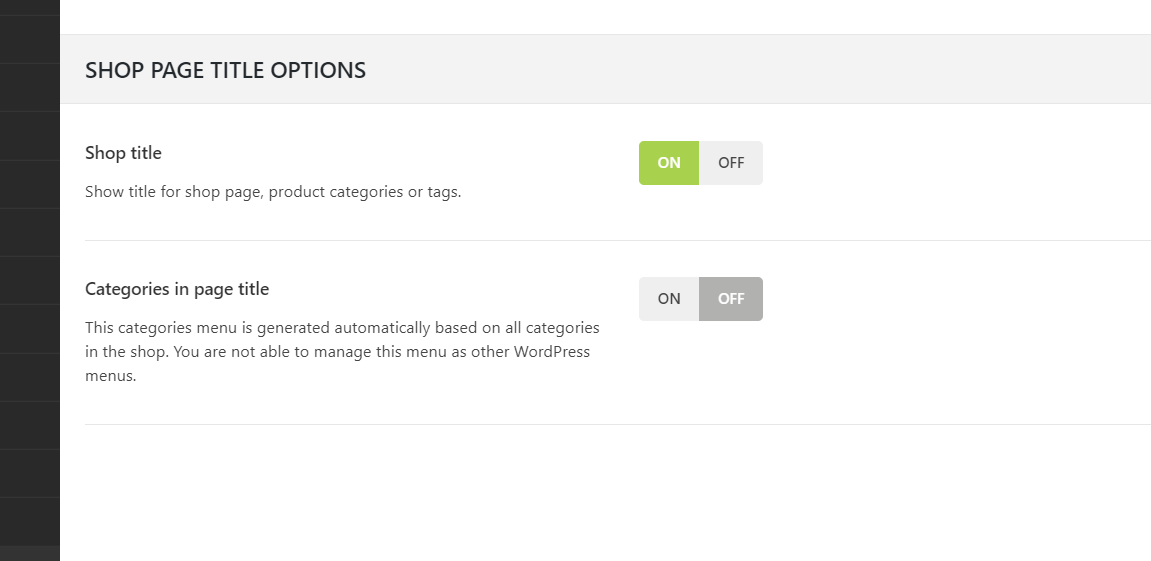Turn on the Shop title ON button
The height and width of the screenshot is (561, 1151).
click(x=669, y=163)
